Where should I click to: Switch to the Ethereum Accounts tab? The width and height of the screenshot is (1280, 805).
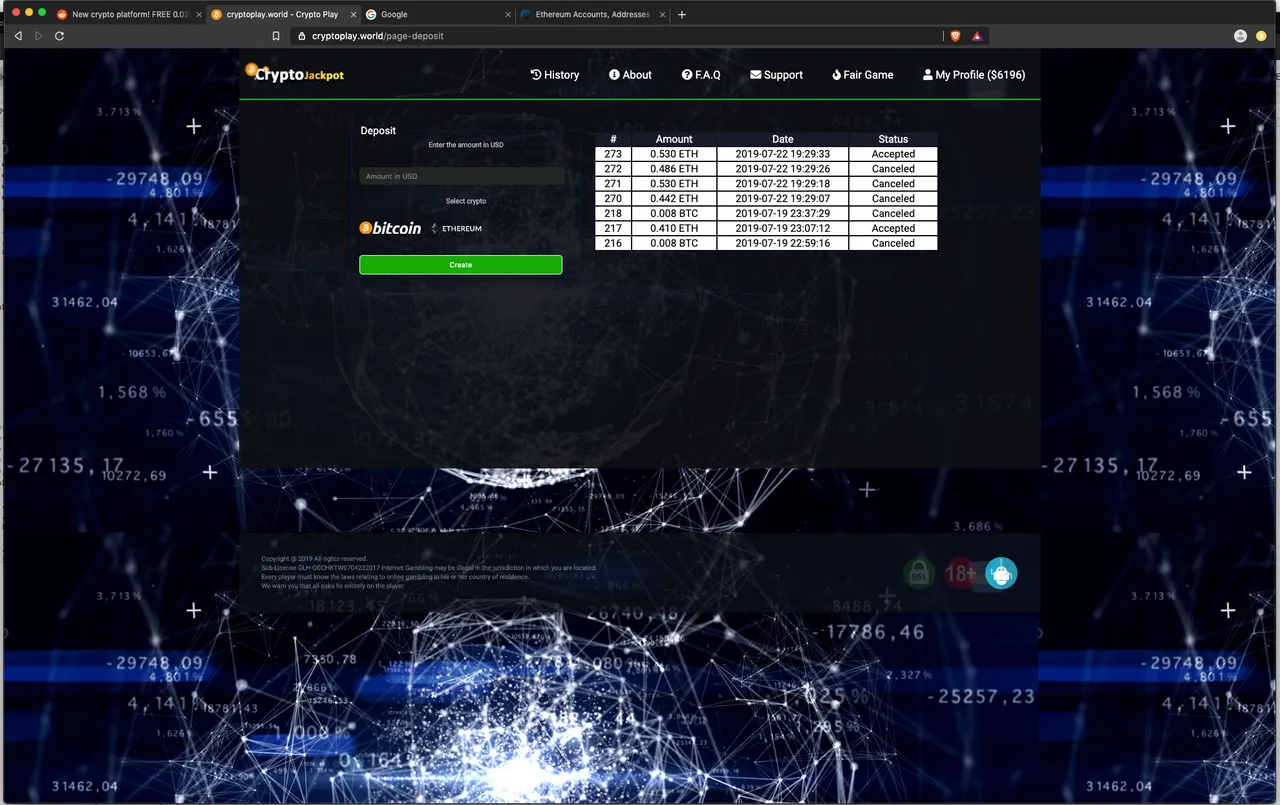click(x=592, y=15)
